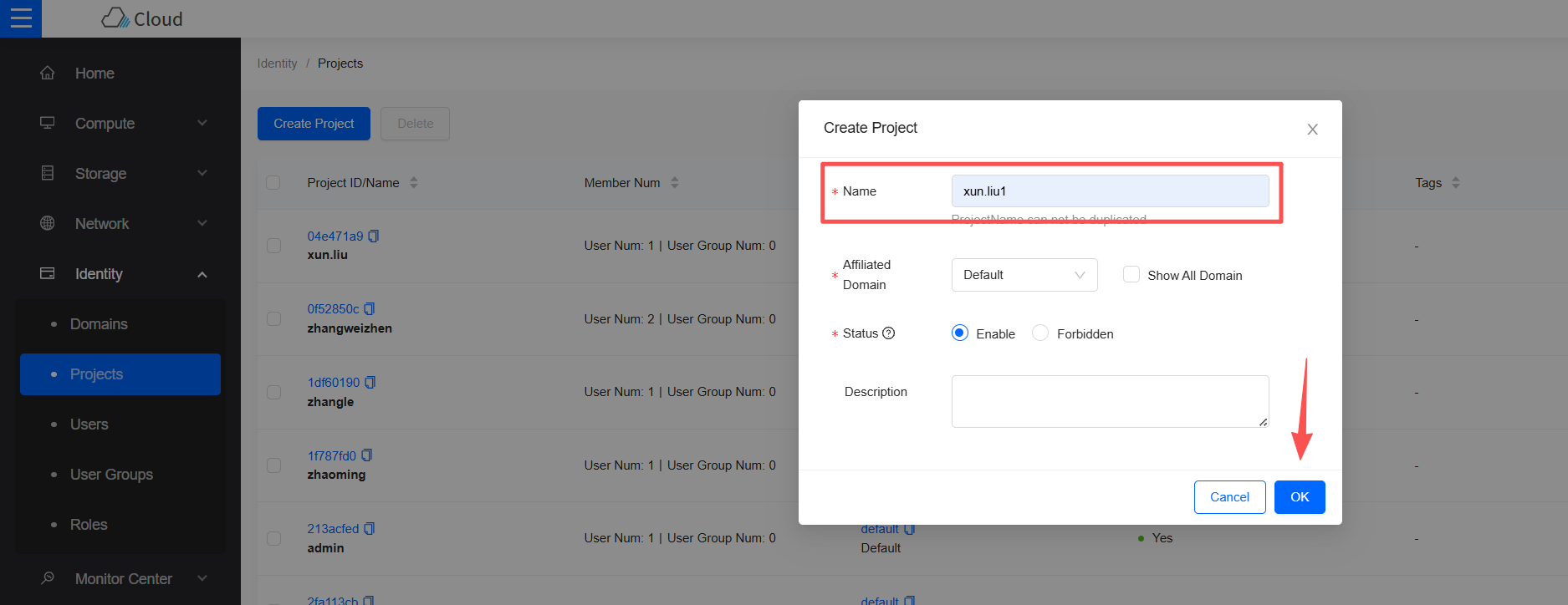1568x605 pixels.
Task: Expand the Network menu
Action: [x=202, y=223]
